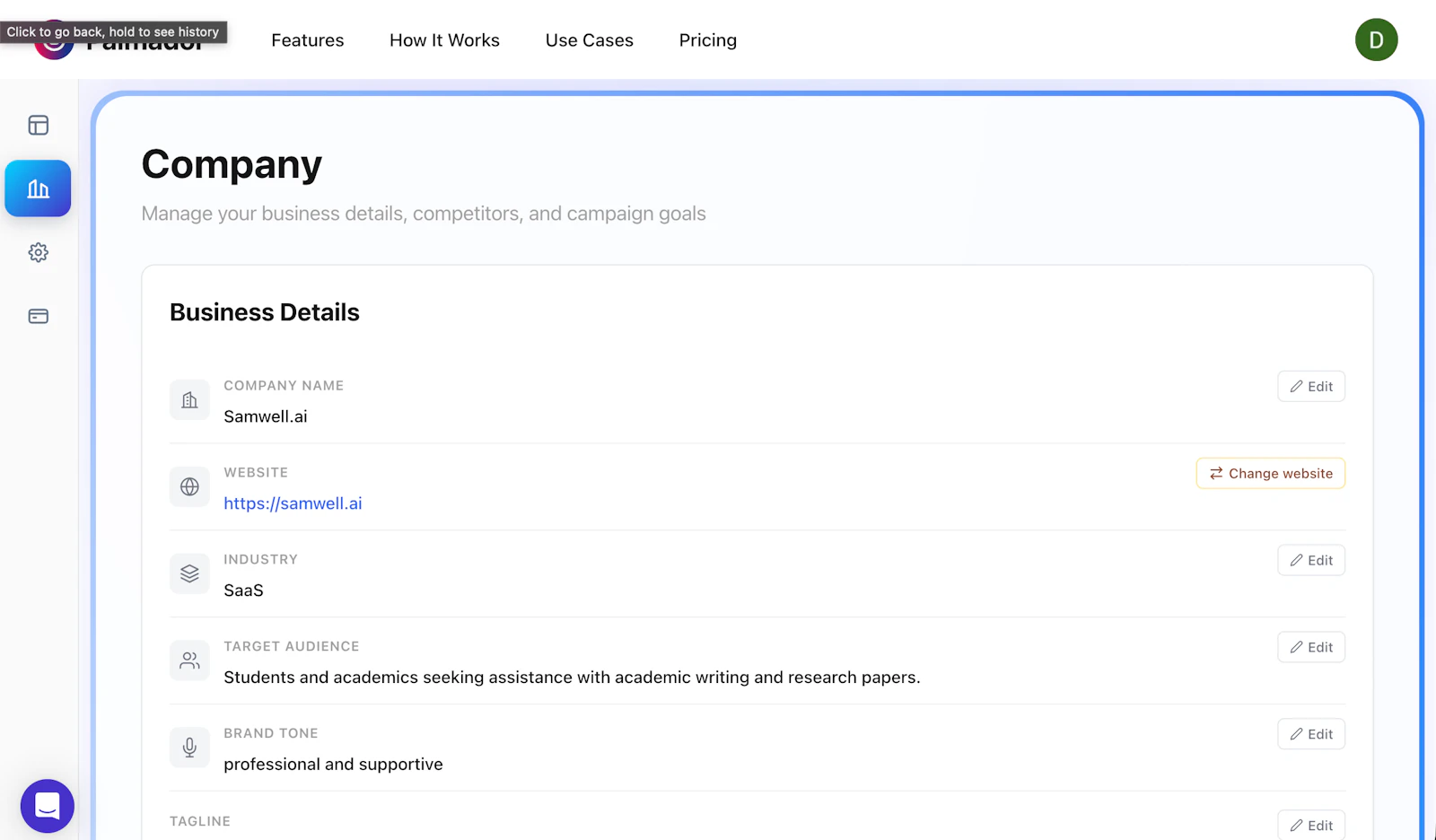The height and width of the screenshot is (840, 1436).
Task: Edit the Target Audience field
Action: 1311,647
